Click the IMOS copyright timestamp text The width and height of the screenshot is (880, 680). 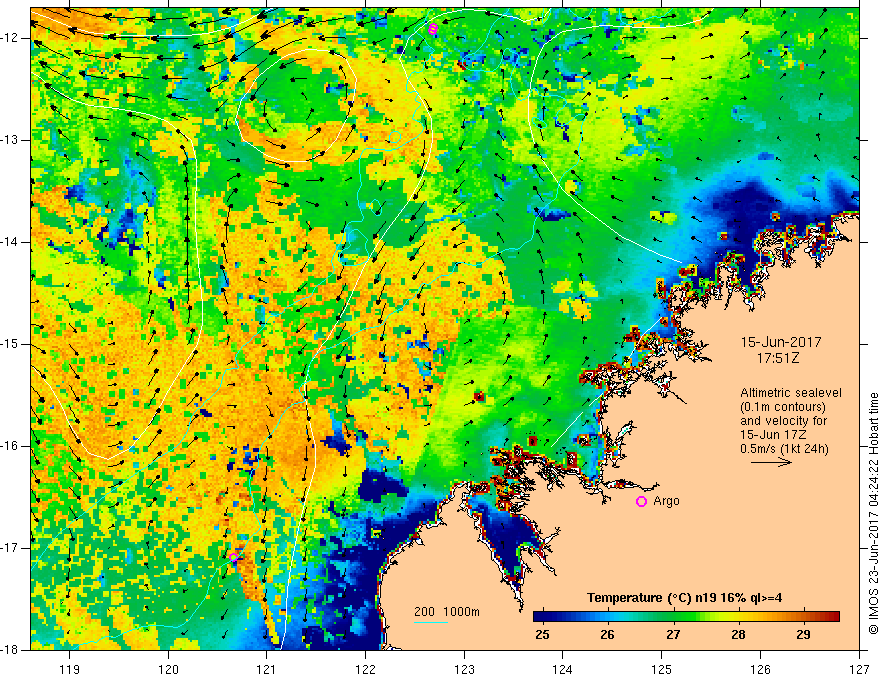pos(873,513)
